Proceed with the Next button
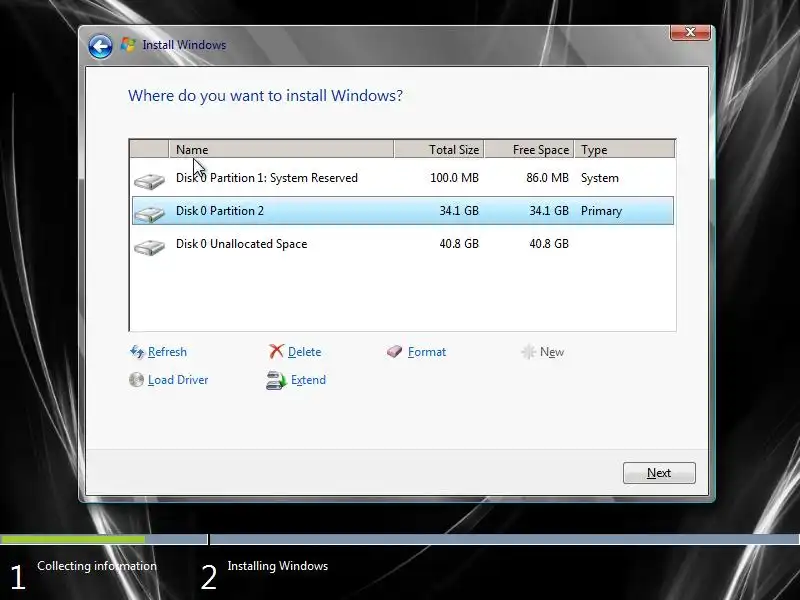The width and height of the screenshot is (800, 600). pyautogui.click(x=659, y=473)
